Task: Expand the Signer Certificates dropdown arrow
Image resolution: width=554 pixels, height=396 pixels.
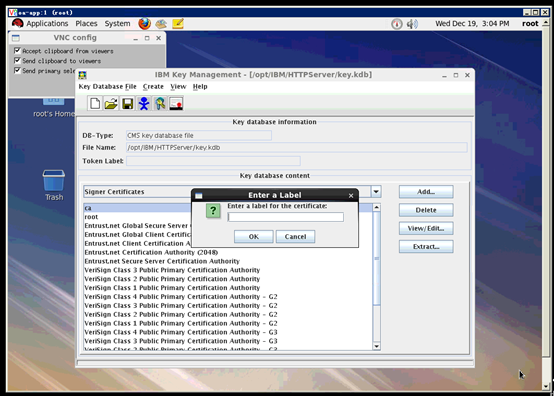Action: (x=376, y=191)
